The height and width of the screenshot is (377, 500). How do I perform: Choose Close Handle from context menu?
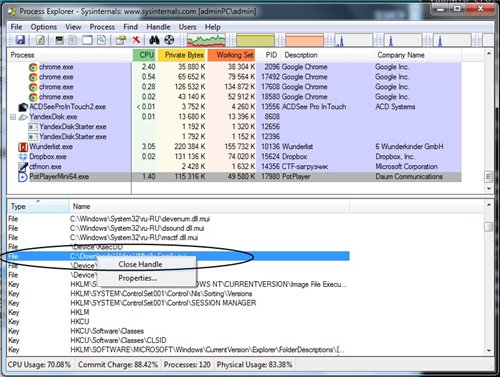pyautogui.click(x=140, y=264)
